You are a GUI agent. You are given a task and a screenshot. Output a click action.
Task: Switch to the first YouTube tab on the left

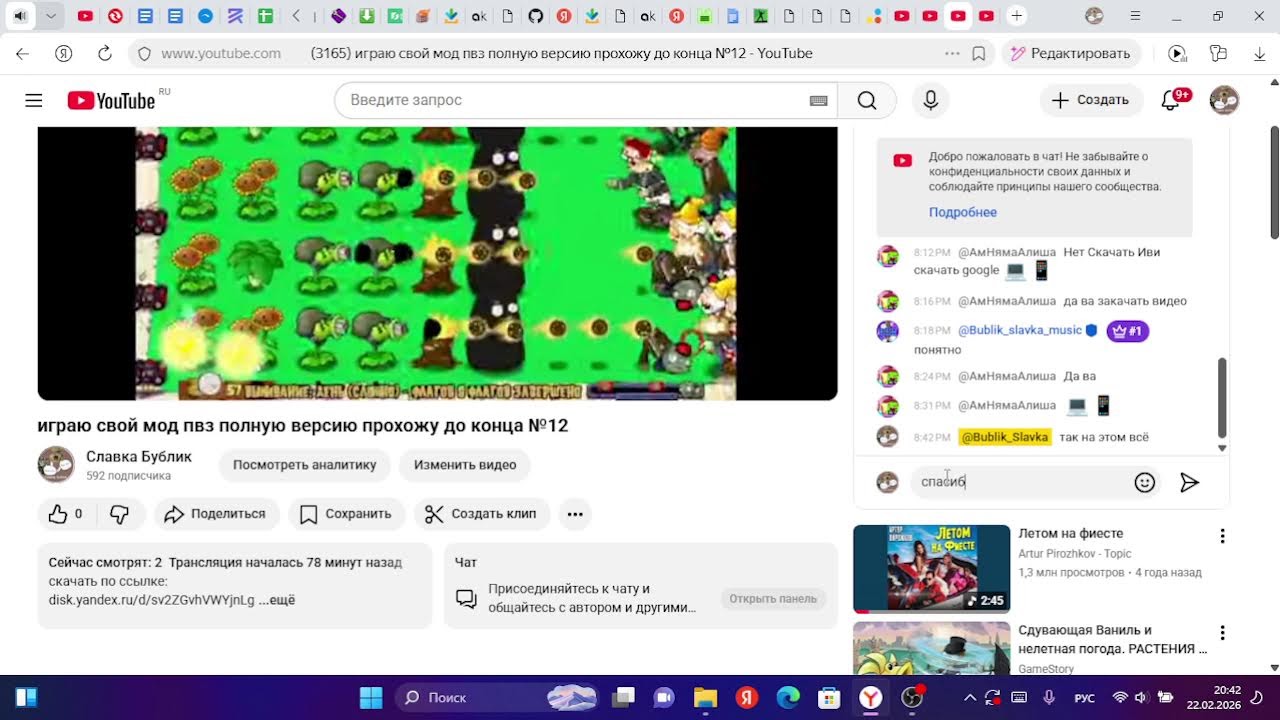click(85, 16)
